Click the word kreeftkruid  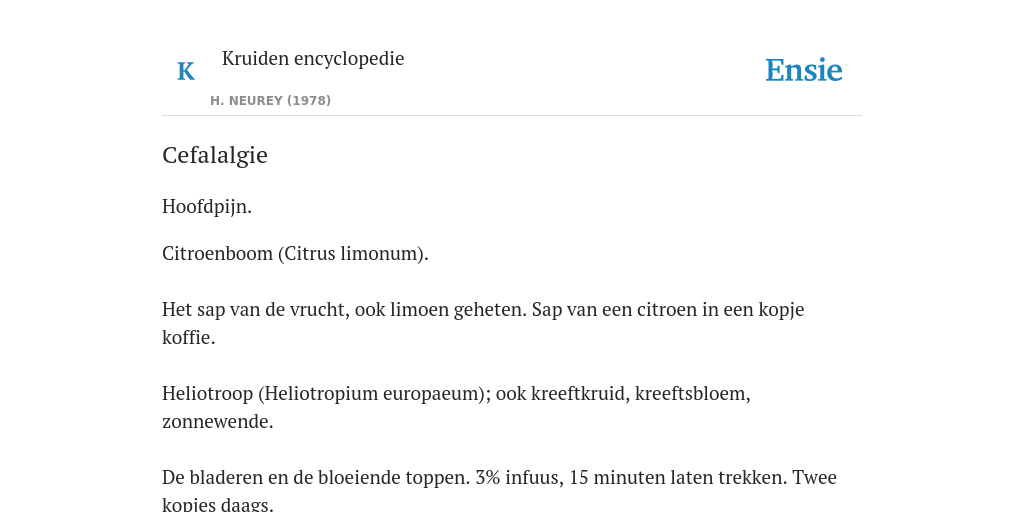(578, 394)
